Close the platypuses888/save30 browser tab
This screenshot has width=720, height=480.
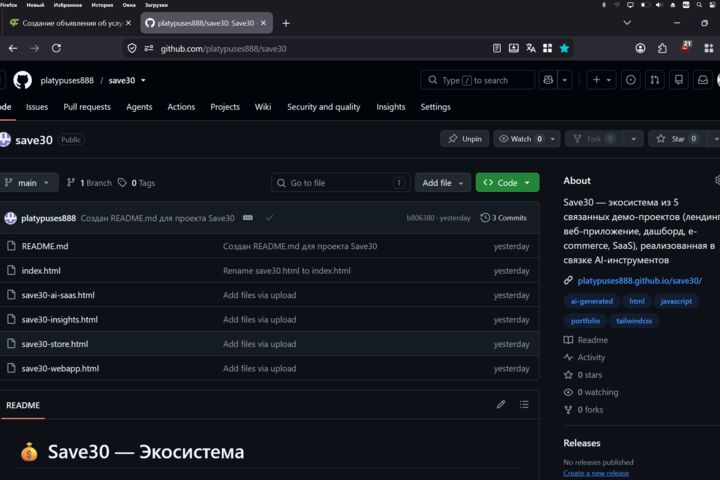pyautogui.click(x=263, y=23)
